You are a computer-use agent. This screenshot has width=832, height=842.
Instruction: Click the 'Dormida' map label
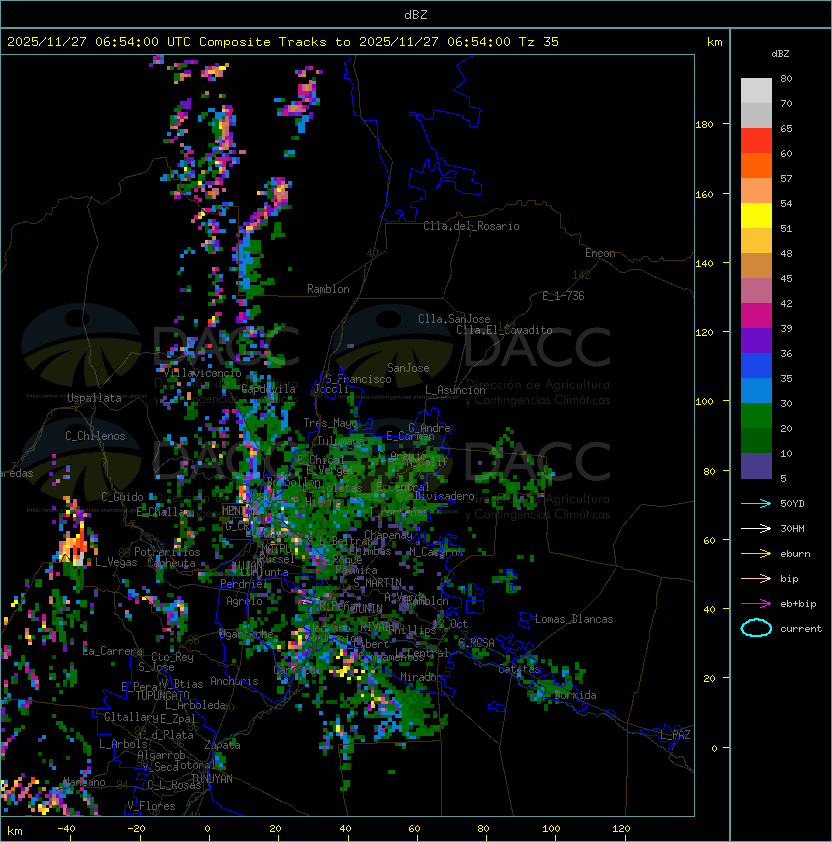click(576, 695)
